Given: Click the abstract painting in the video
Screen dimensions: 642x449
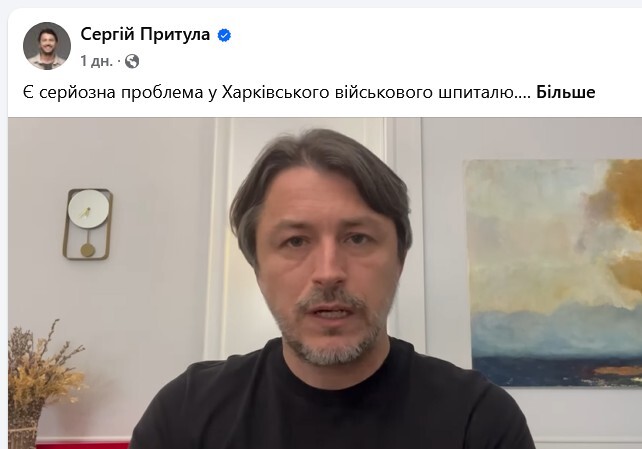Looking at the screenshot, I should [x=553, y=273].
